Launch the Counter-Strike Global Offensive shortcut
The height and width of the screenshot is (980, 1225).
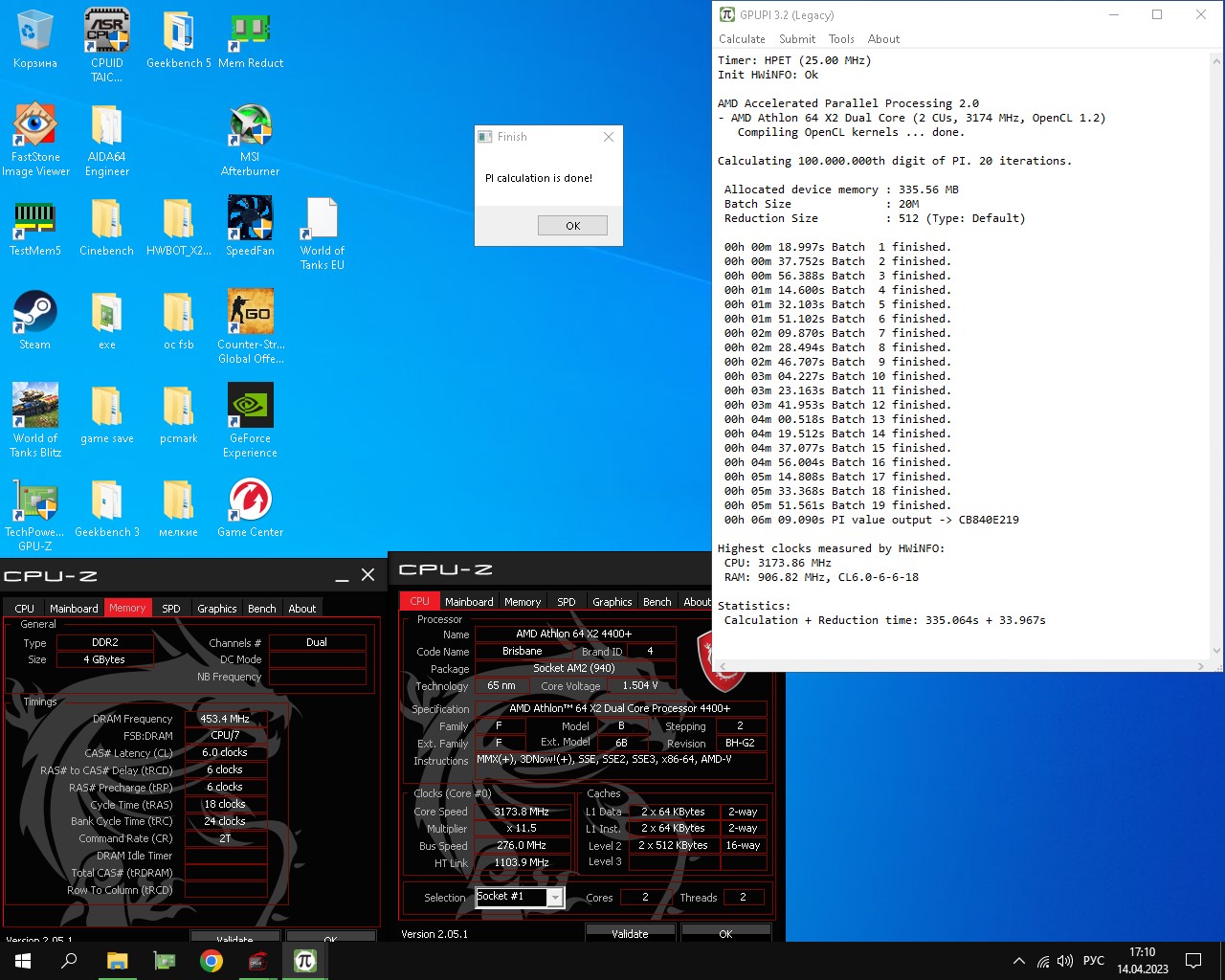click(251, 327)
